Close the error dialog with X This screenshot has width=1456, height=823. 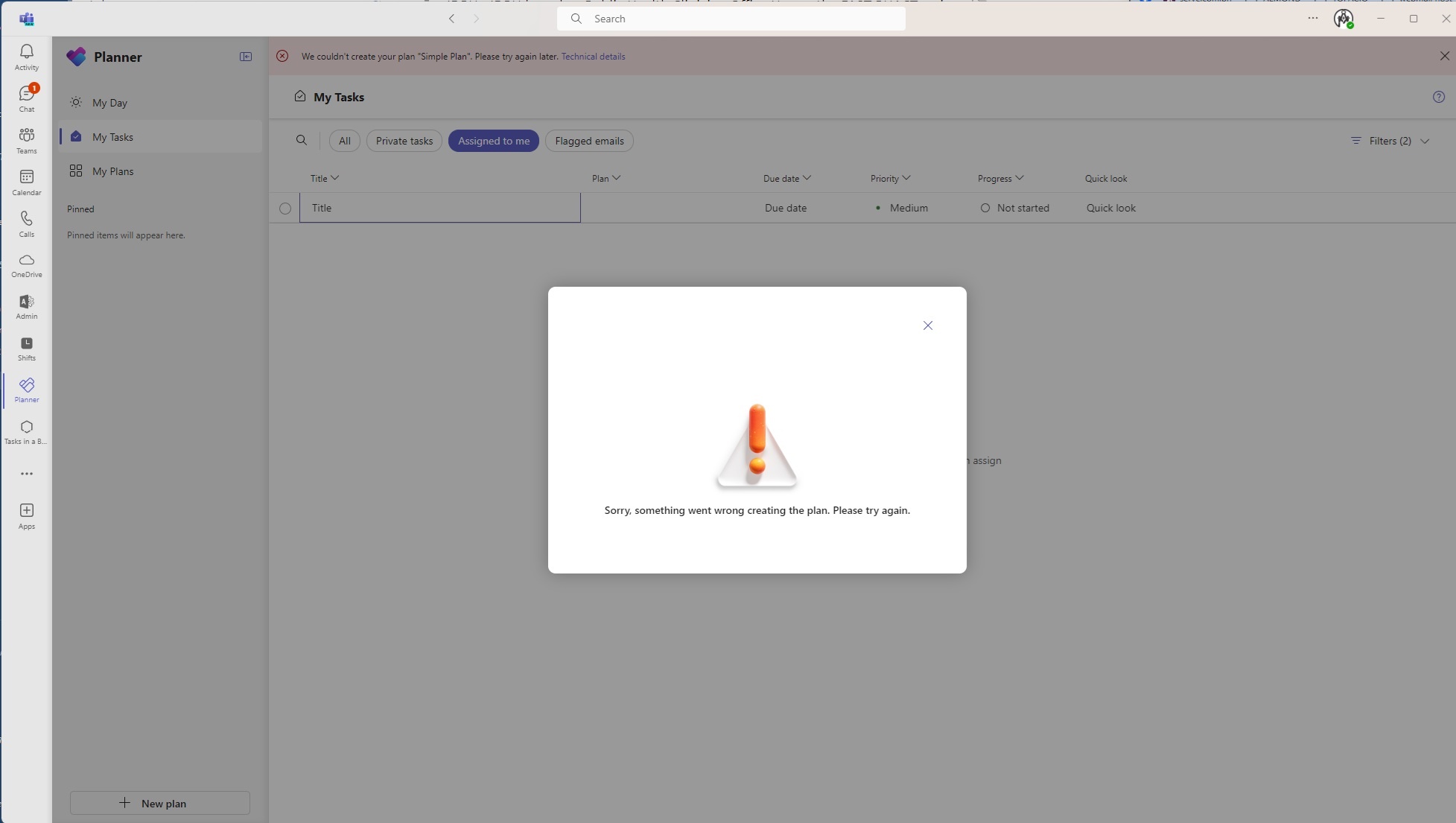(x=928, y=325)
